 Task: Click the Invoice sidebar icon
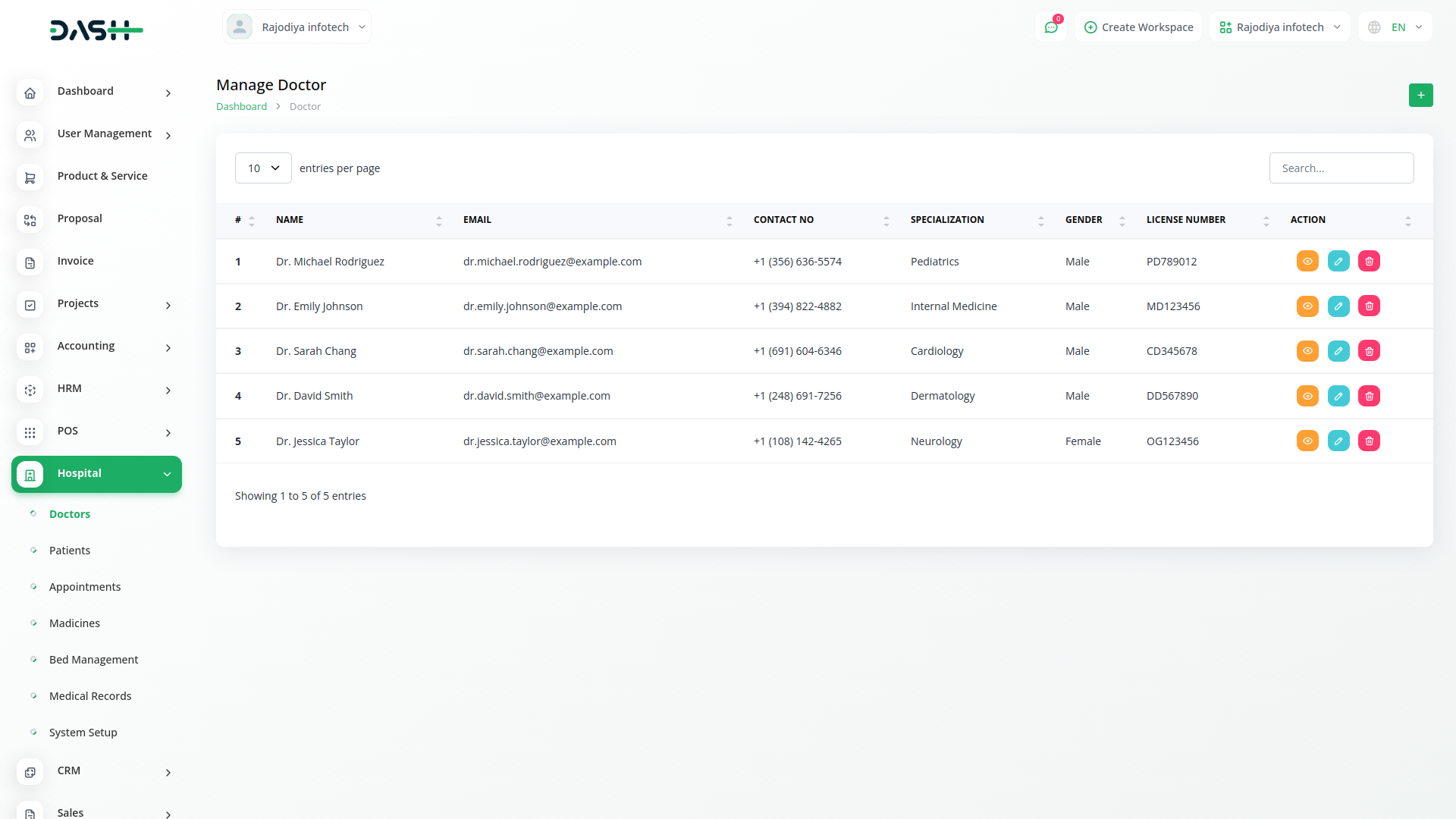[x=30, y=262]
